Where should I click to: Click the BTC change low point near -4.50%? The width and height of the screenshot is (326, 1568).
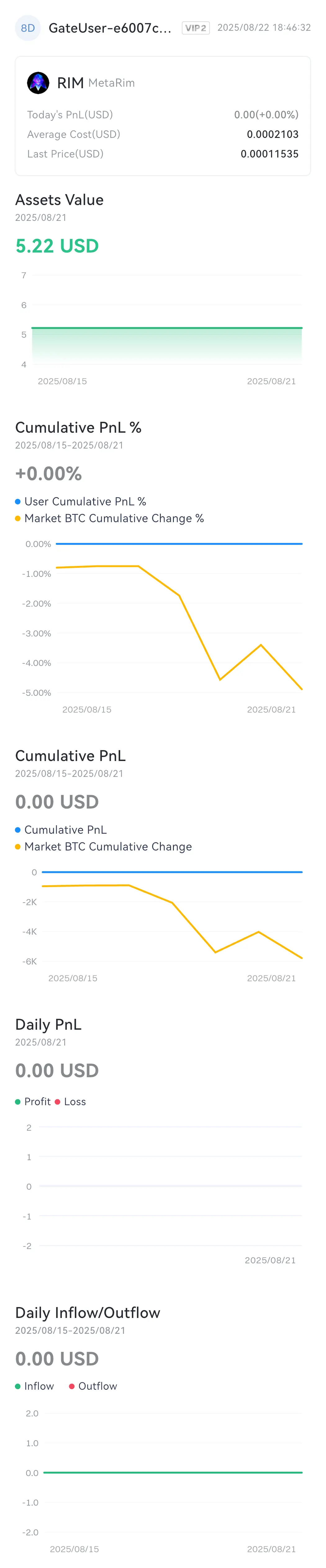(x=220, y=679)
